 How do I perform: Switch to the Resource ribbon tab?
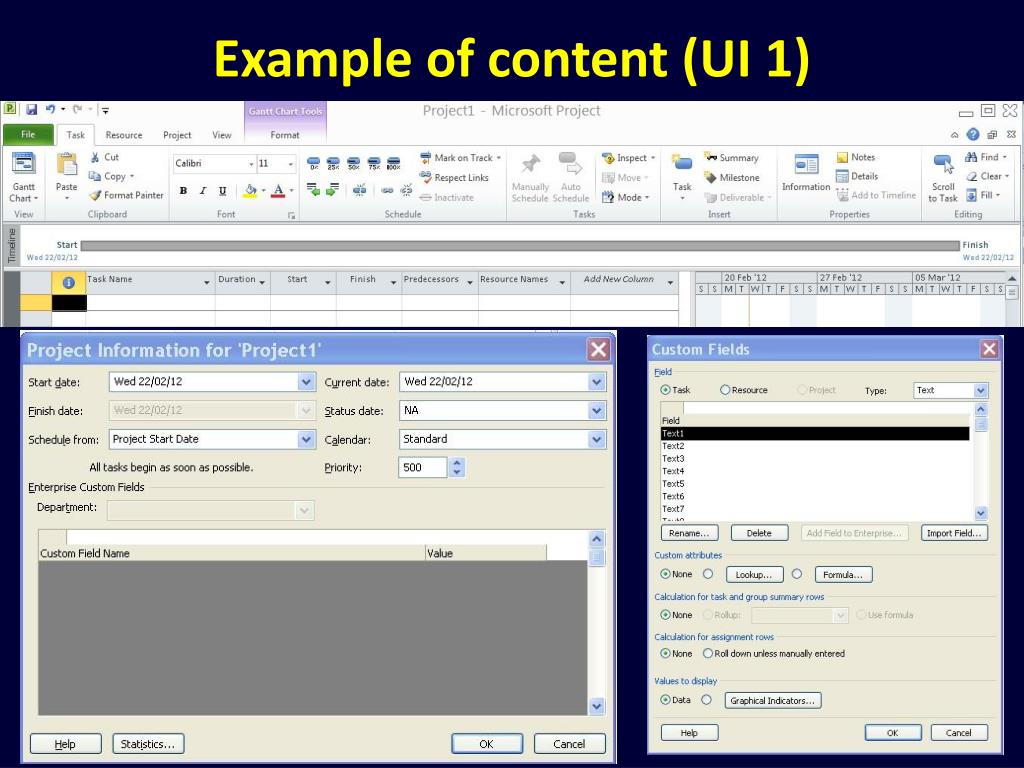(x=123, y=135)
